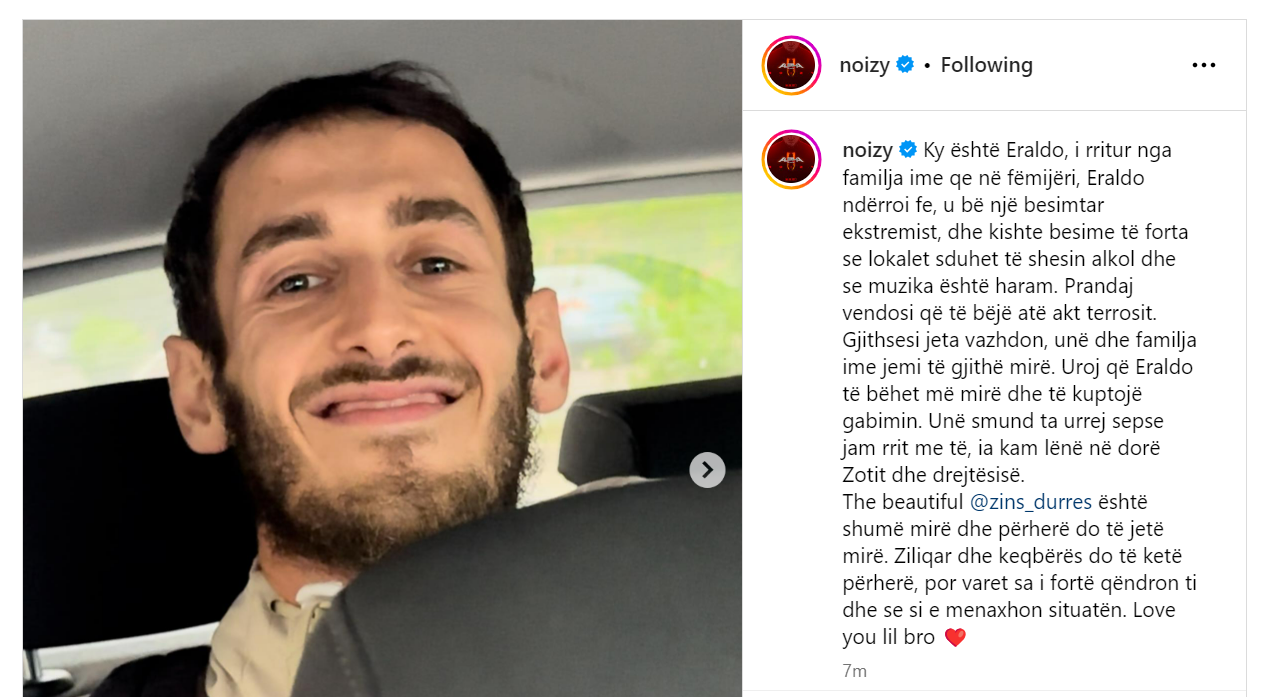Screen dimensions: 1273x697
Task: Open noizy's profile from the header username
Action: pos(865,65)
